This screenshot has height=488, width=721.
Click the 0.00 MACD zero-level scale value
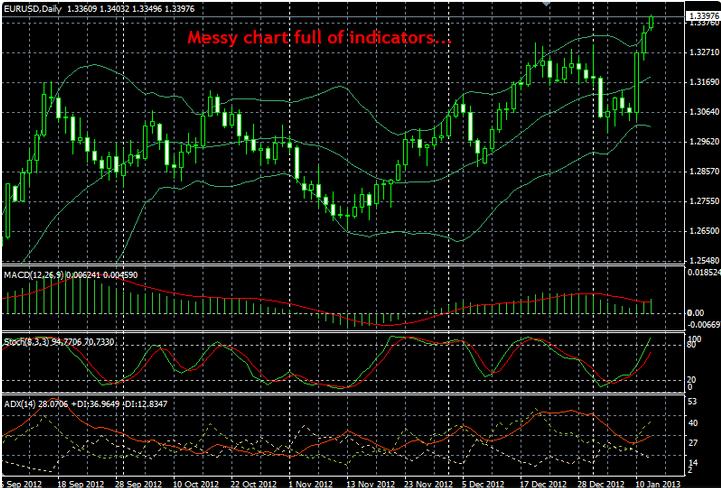tap(695, 313)
